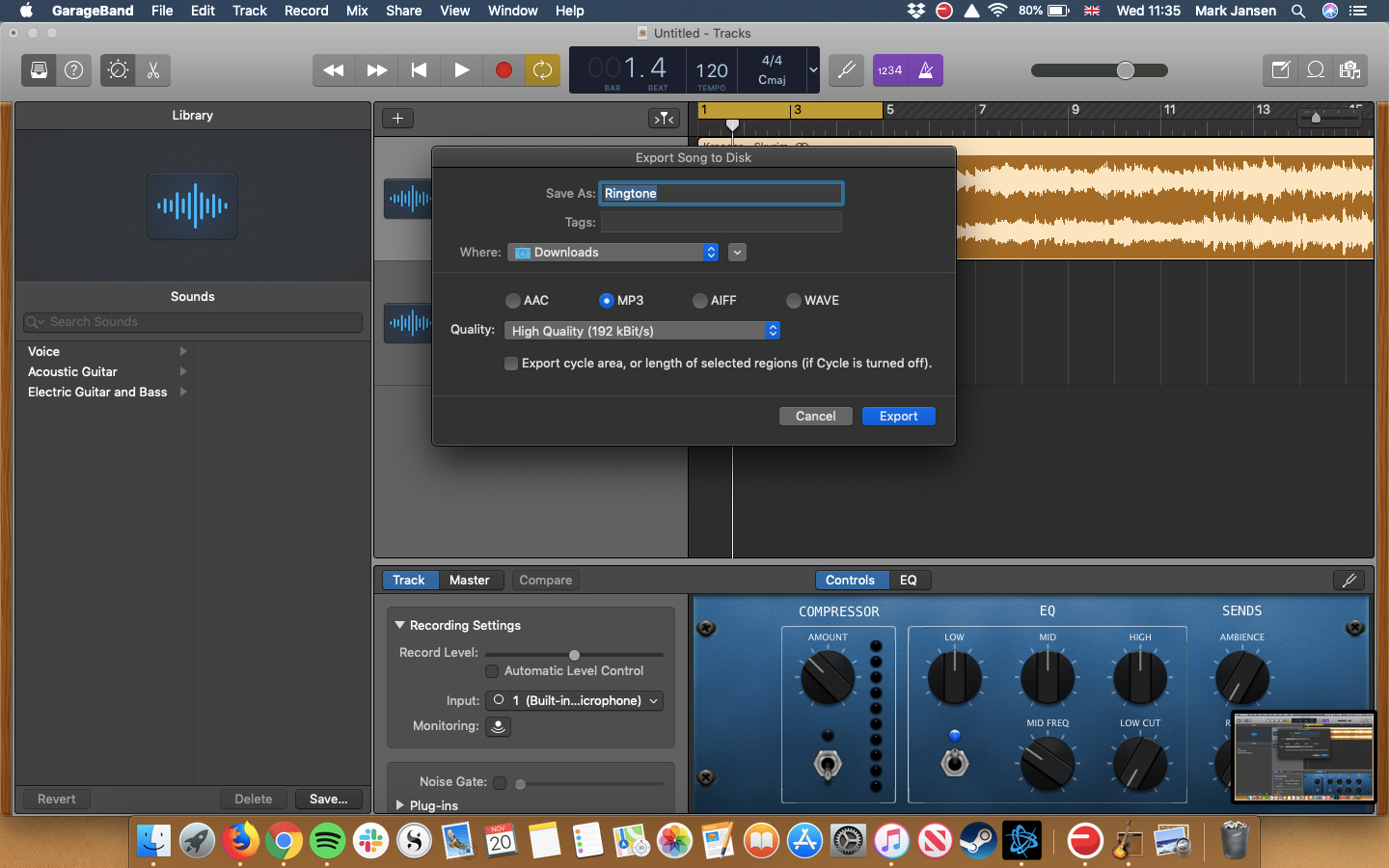Select WAVE format radio button
This screenshot has width=1389, height=868.
coord(794,301)
